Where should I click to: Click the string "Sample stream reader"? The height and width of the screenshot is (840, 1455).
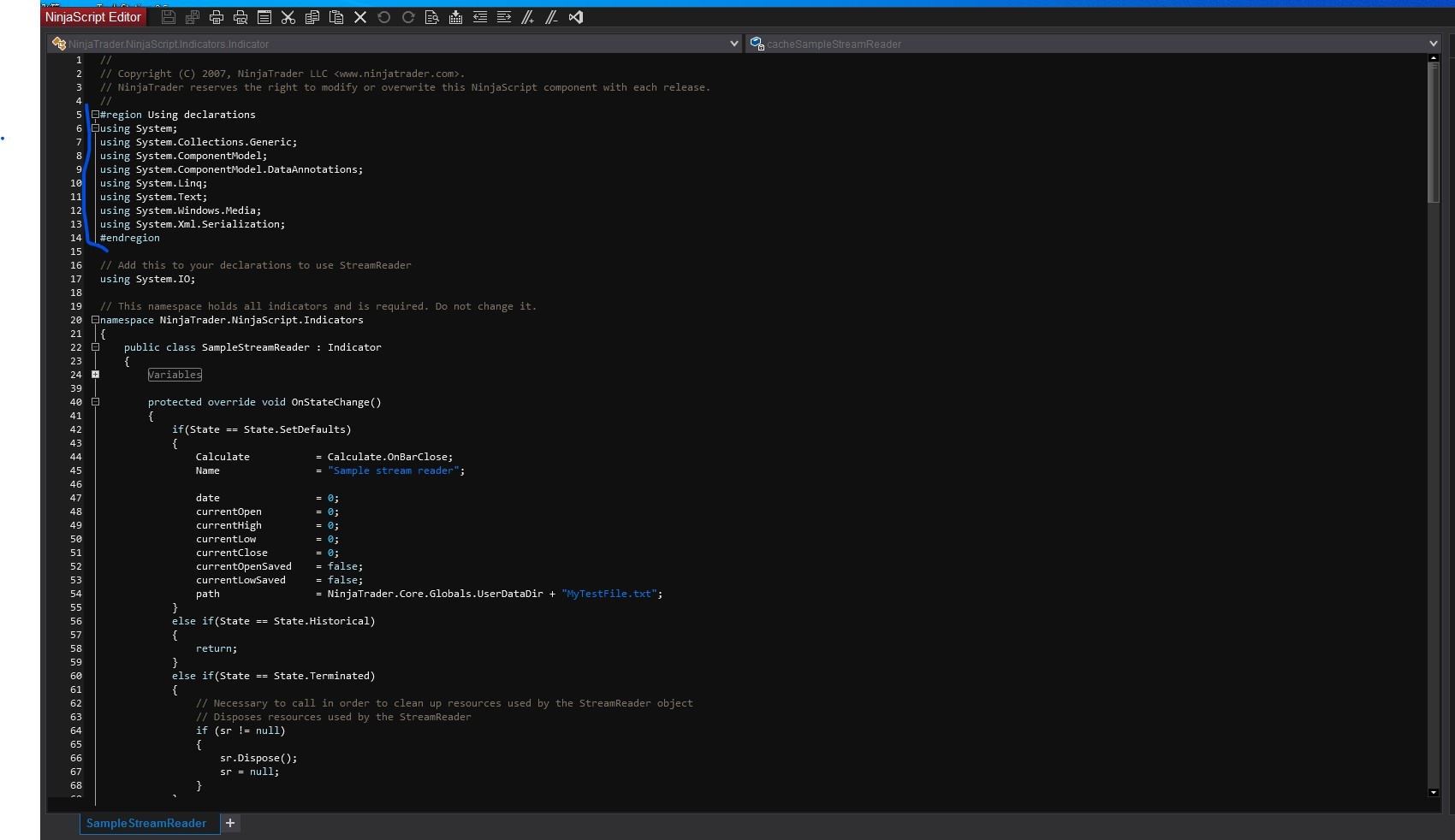394,470
